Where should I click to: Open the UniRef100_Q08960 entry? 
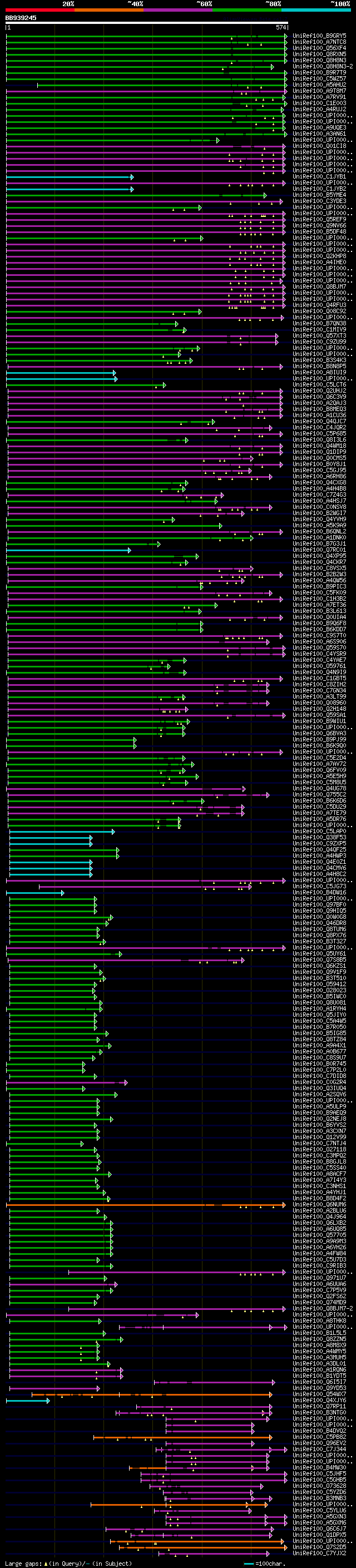coord(319,703)
